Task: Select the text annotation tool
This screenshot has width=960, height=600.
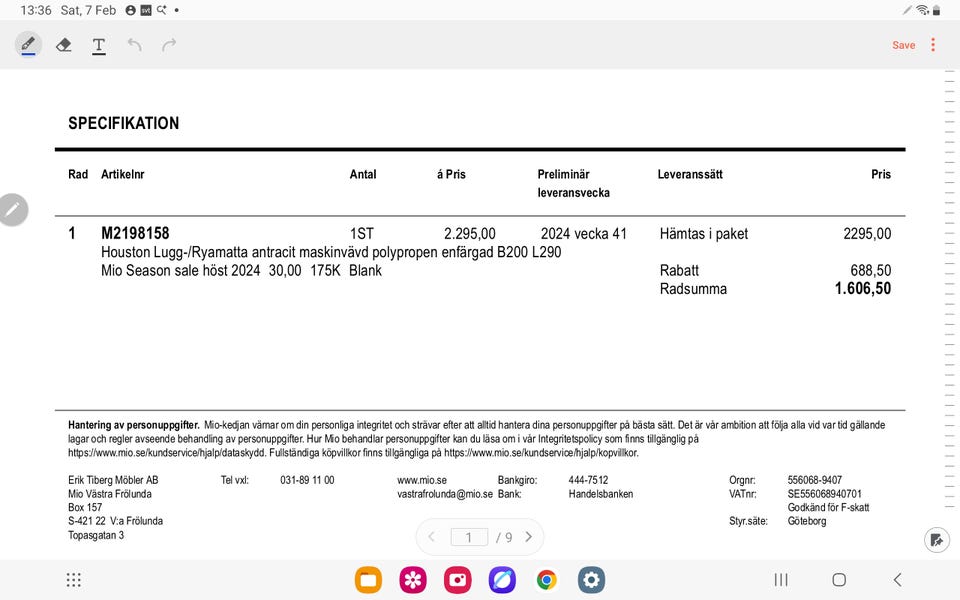Action: (99, 46)
